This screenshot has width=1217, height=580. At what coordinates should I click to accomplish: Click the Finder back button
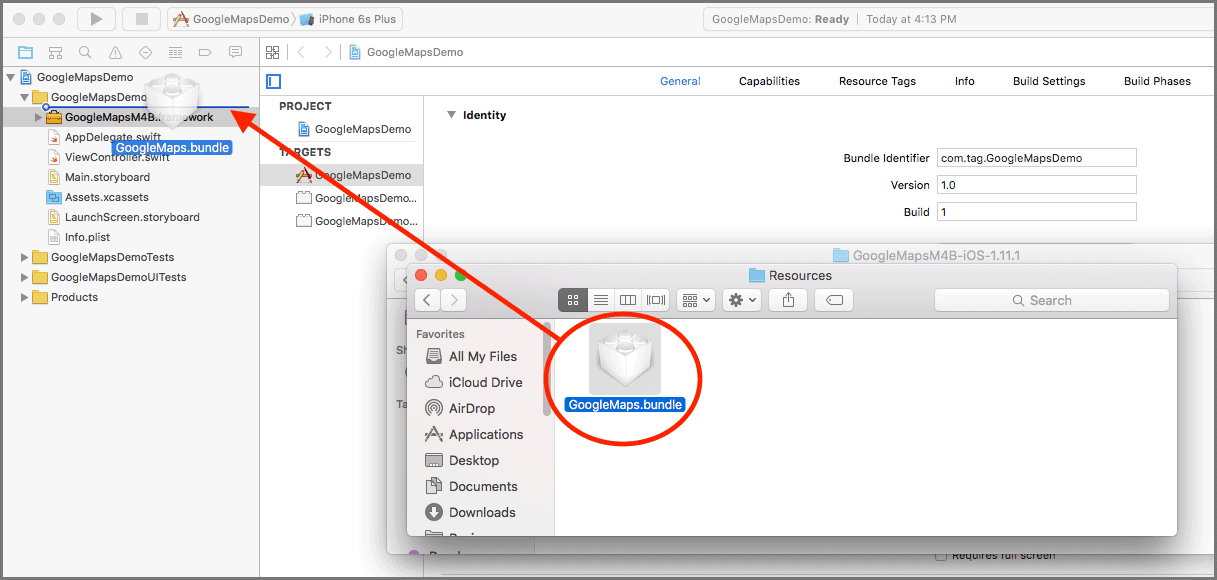[428, 300]
